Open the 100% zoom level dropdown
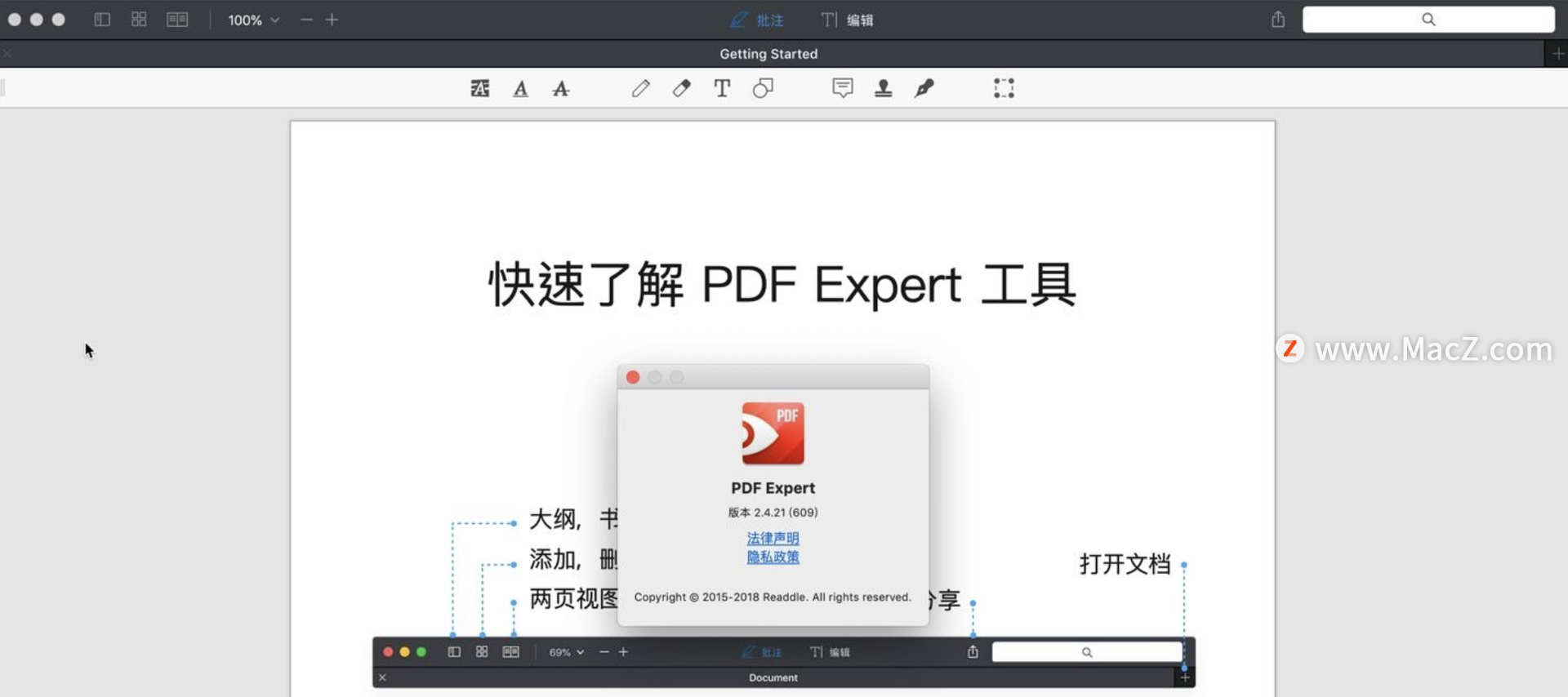This screenshot has width=1568, height=697. pyautogui.click(x=253, y=20)
